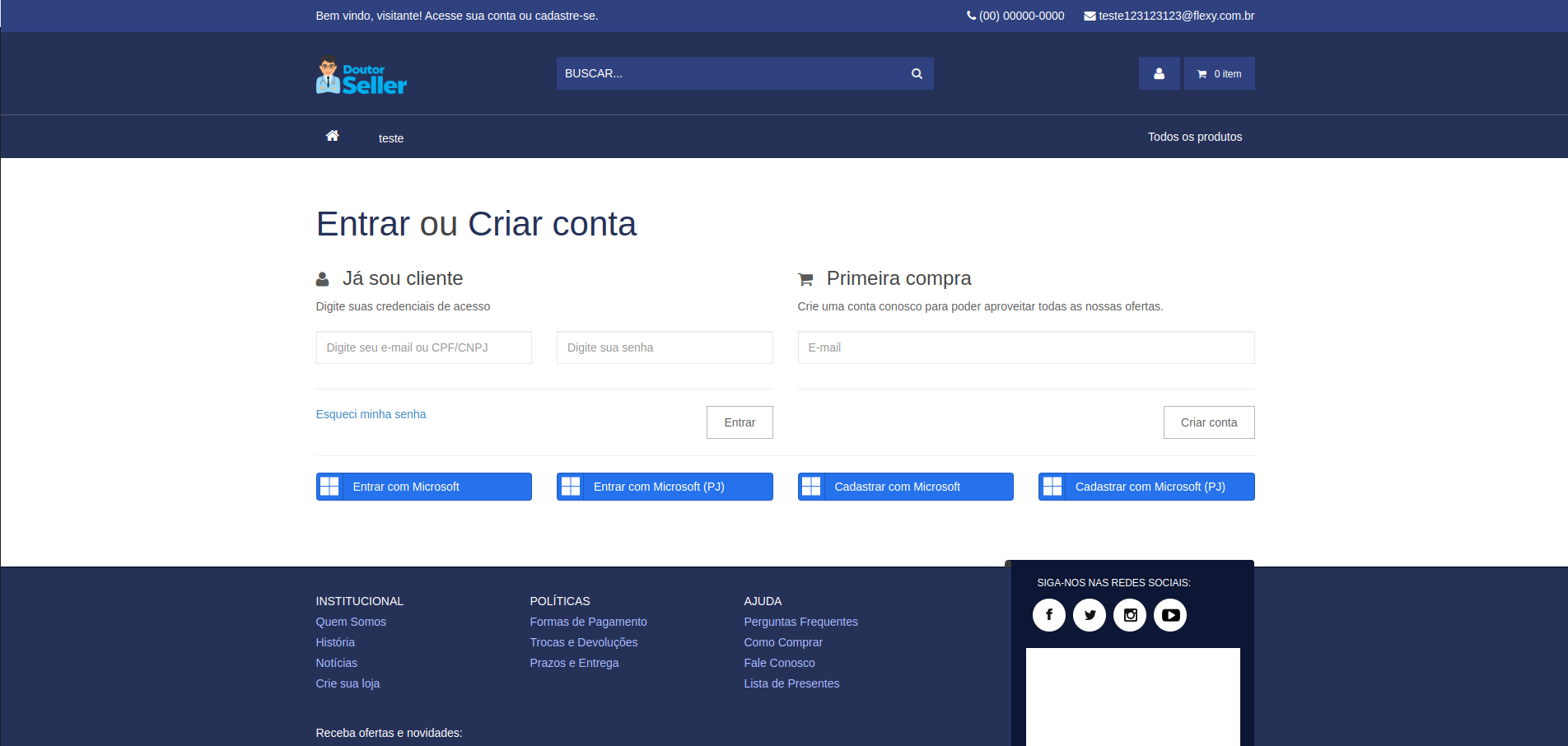Open the Twitter social icon

[x=1090, y=615]
